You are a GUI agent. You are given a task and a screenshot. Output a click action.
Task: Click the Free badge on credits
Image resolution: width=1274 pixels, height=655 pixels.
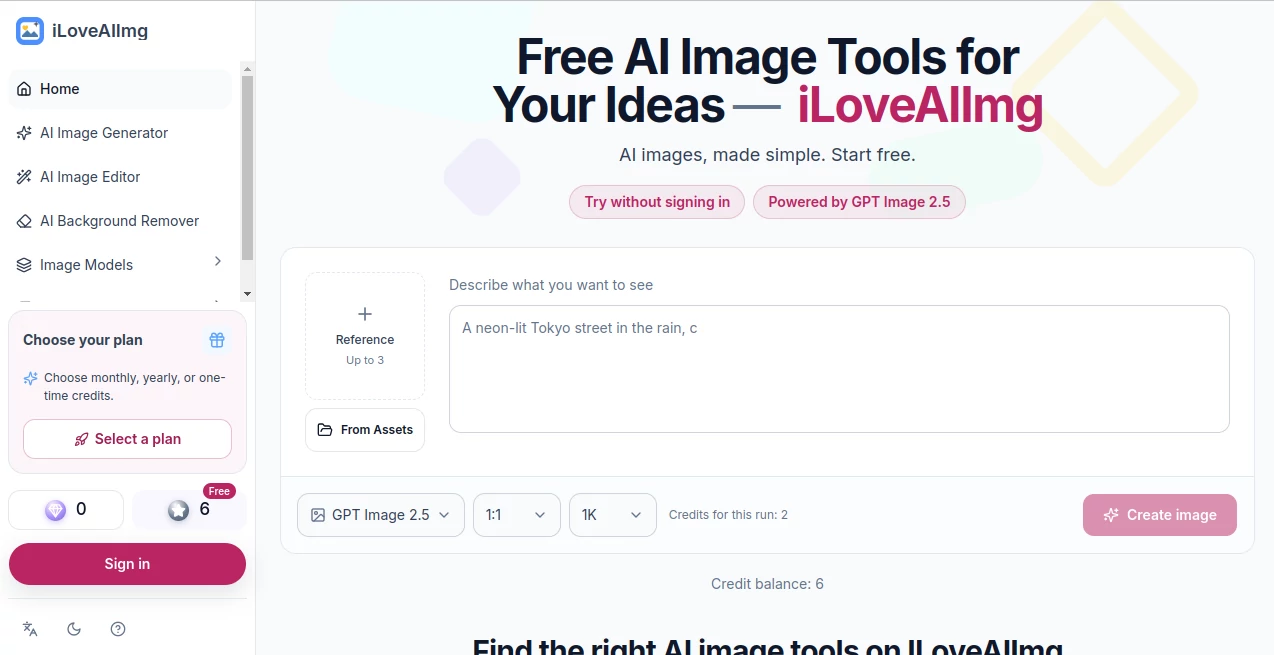(x=219, y=491)
